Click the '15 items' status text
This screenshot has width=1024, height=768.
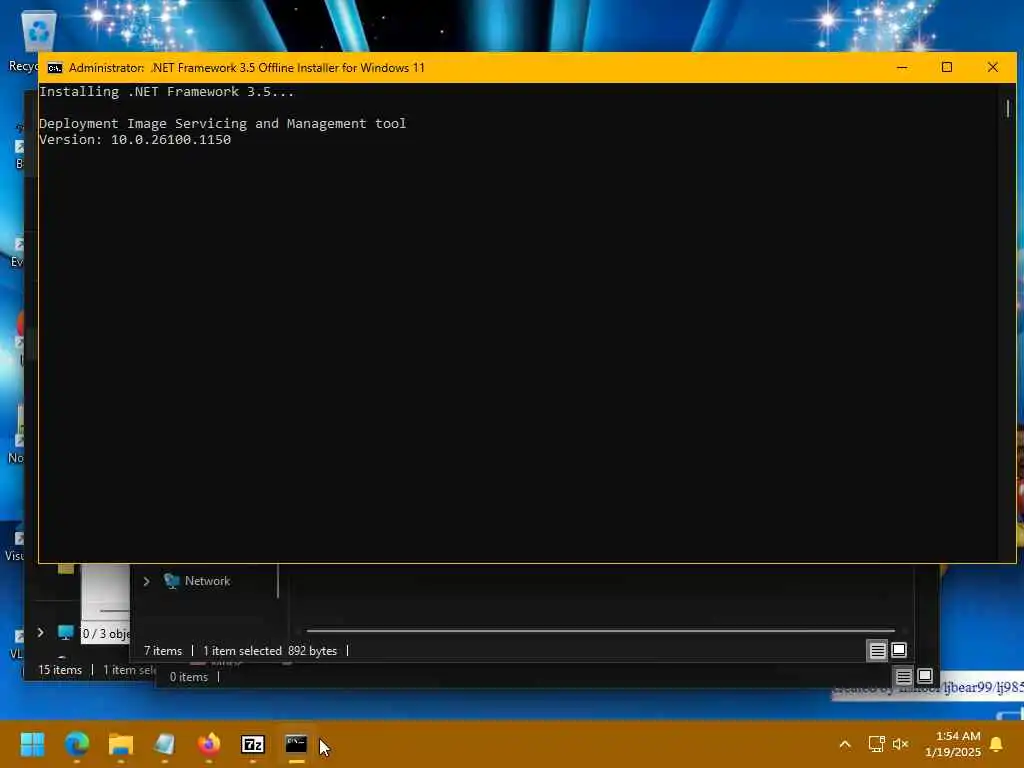[60, 670]
